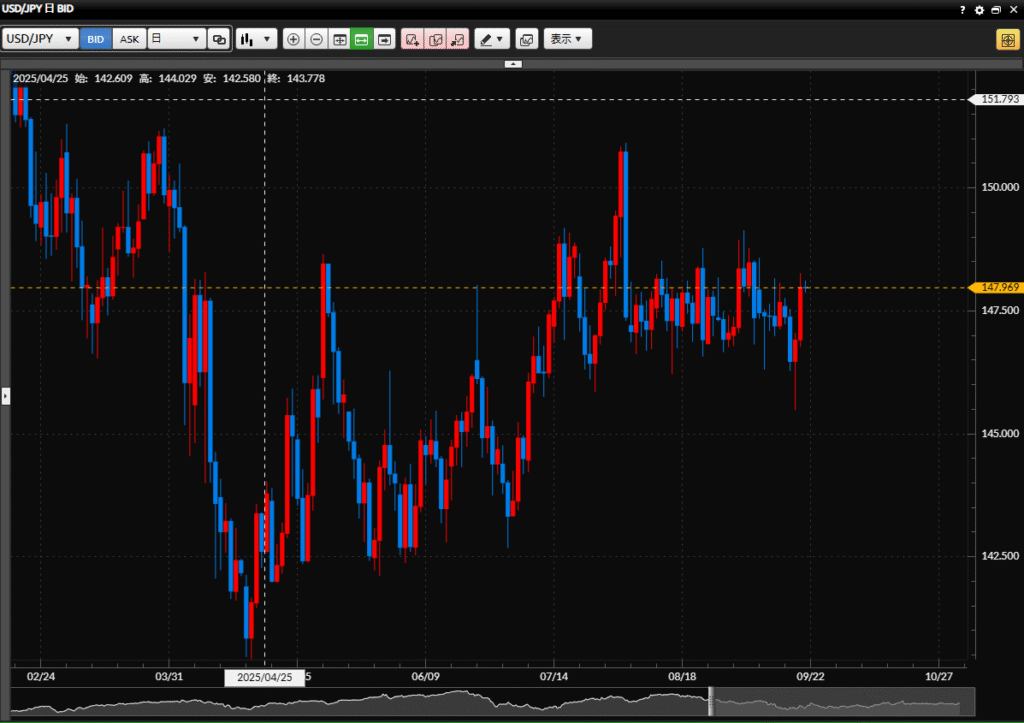Click the chart-template icon before 表示
This screenshot has width=1024, height=723.
[526, 39]
